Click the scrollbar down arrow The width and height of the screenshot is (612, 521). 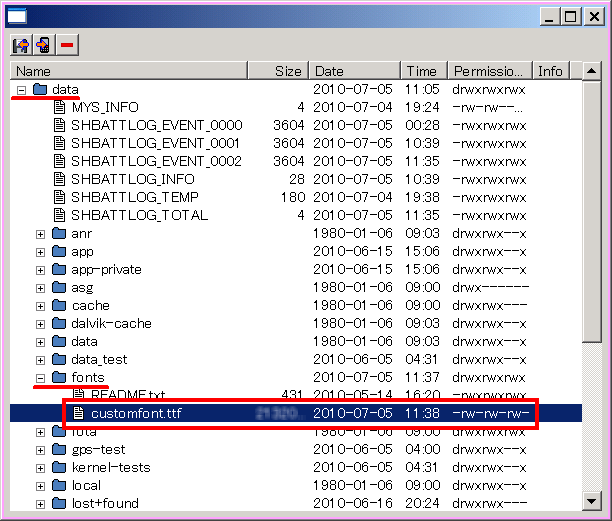(592, 502)
